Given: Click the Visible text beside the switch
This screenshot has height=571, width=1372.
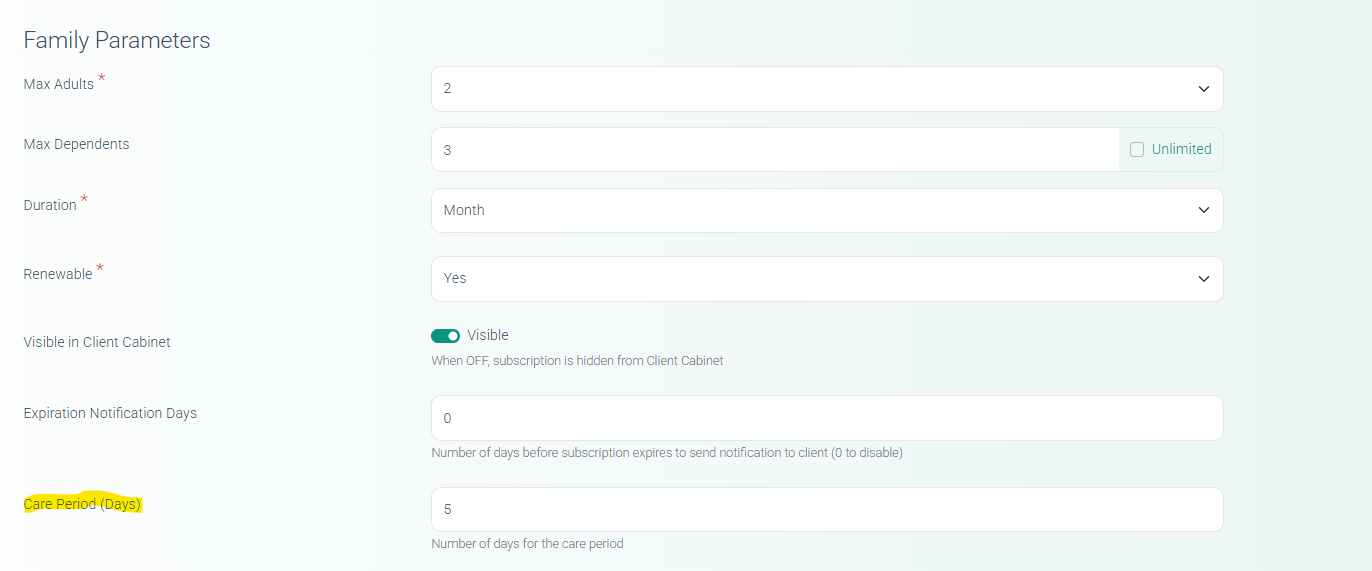Looking at the screenshot, I should (x=488, y=335).
